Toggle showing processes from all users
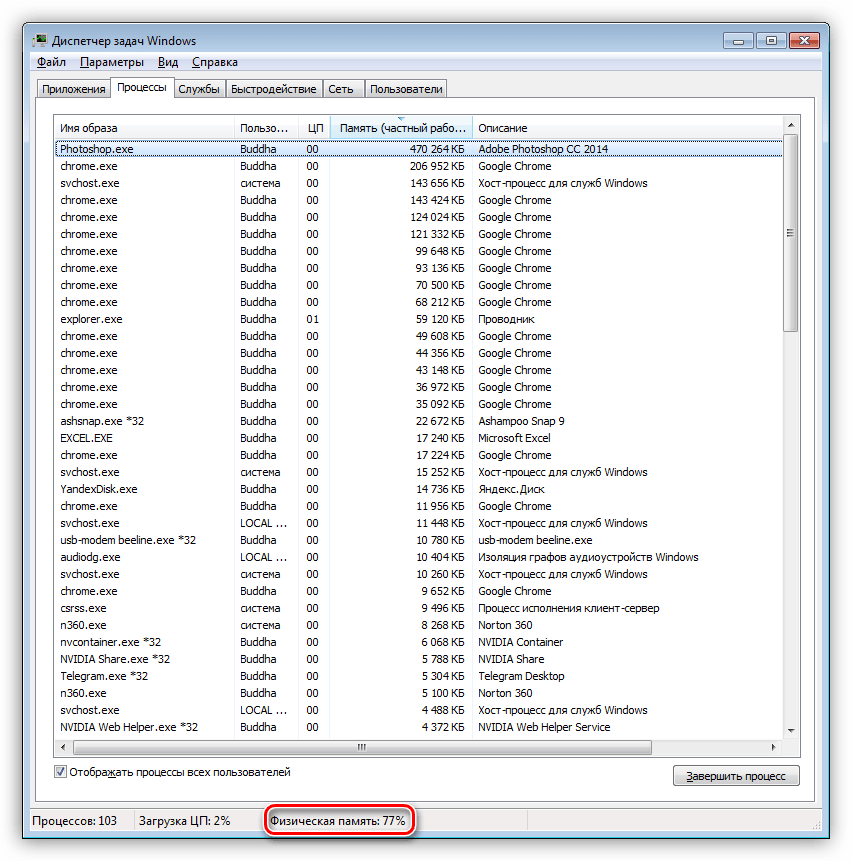This screenshot has width=852, height=861. click(61, 772)
